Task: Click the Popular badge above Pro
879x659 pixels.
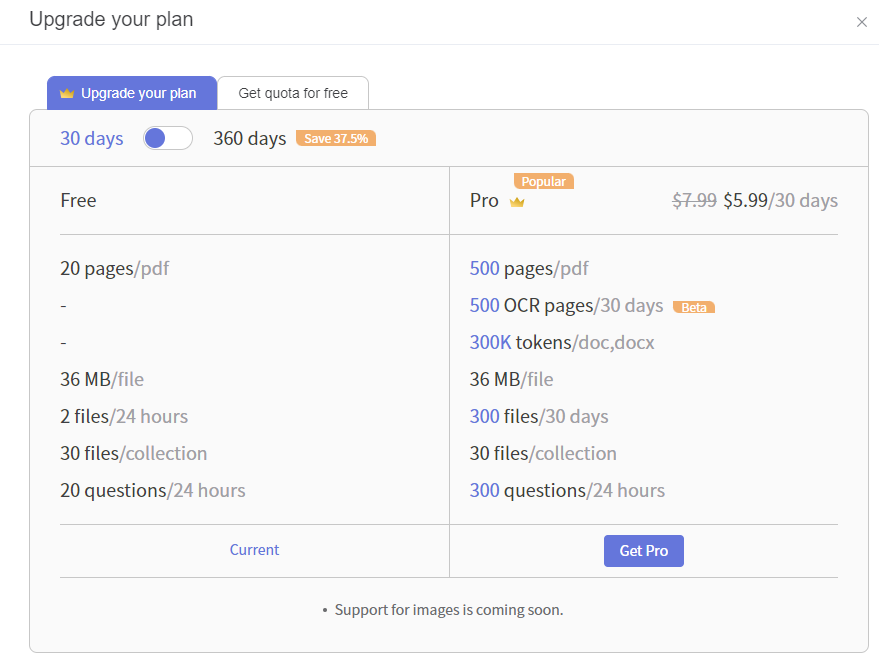Action: point(543,181)
